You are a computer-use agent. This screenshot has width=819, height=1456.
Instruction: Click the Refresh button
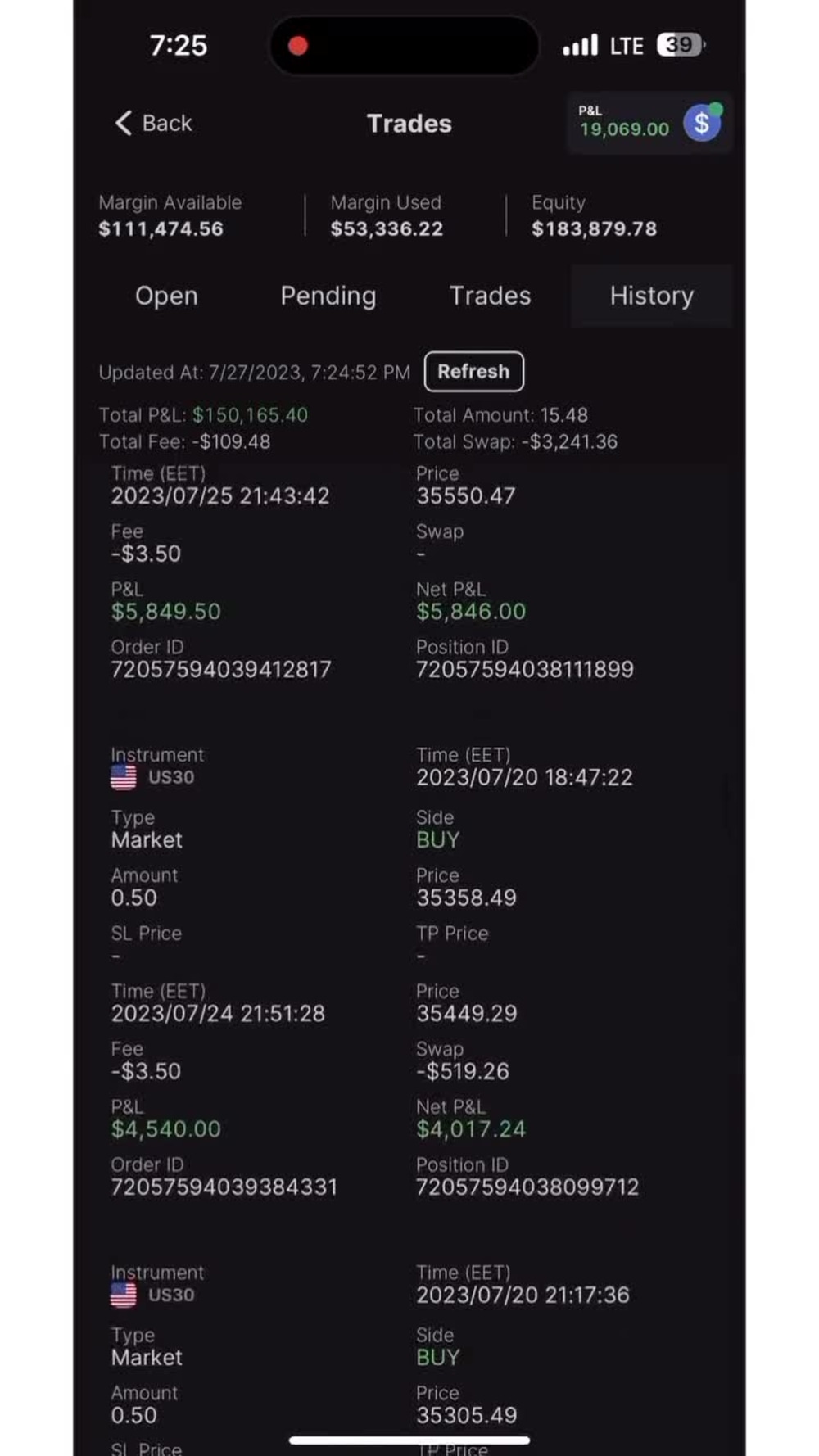[473, 372]
